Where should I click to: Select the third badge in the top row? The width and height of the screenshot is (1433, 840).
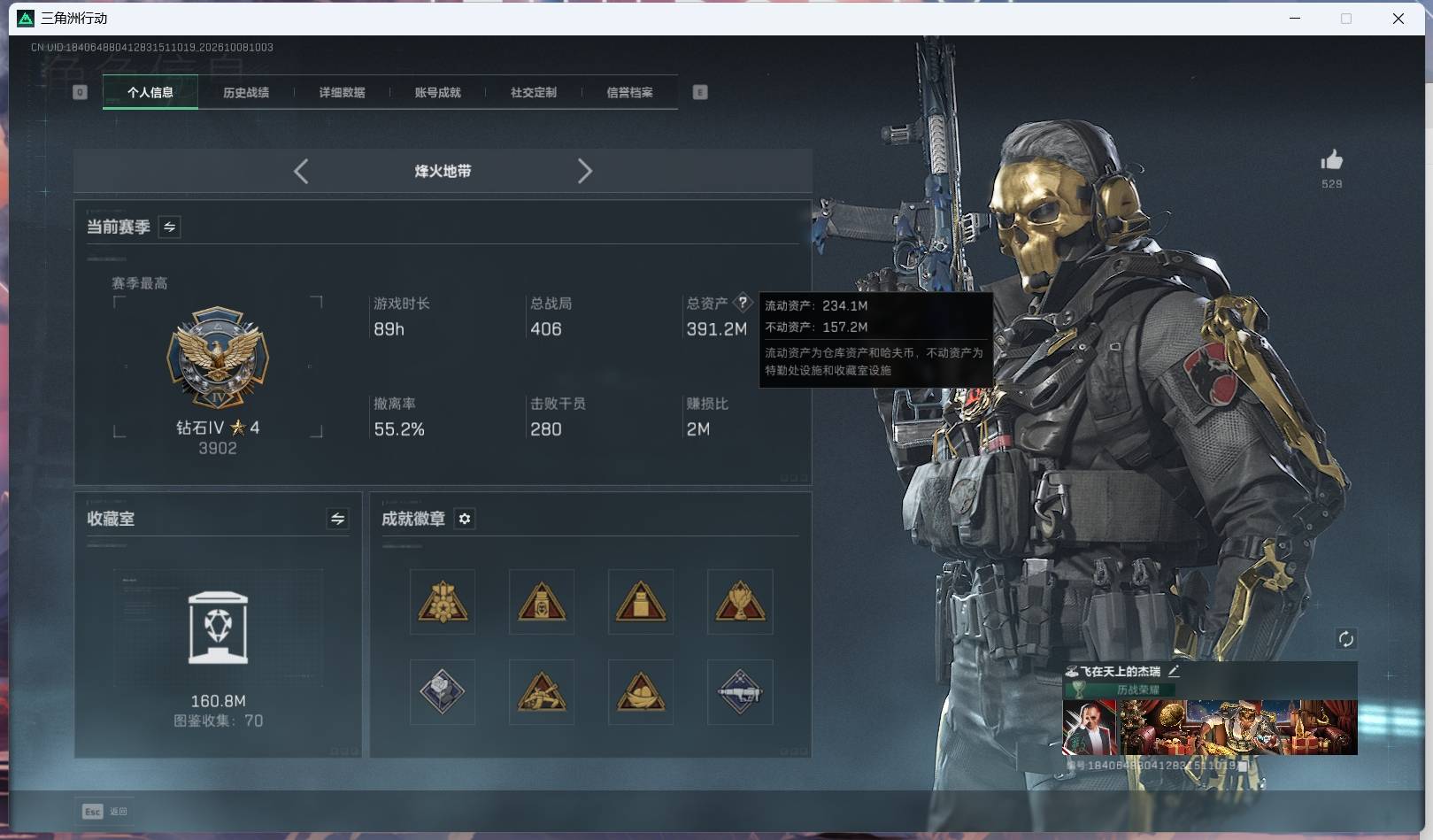[x=641, y=602]
